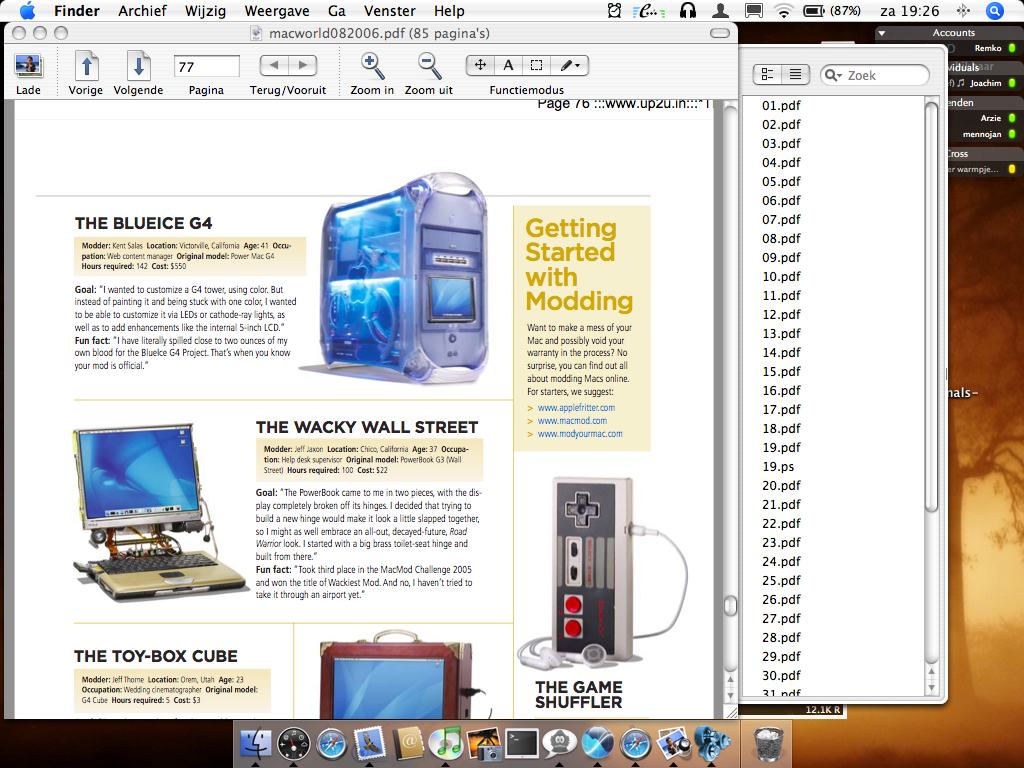The image size is (1024, 768).
Task: Open the Apple menu
Action: click(x=27, y=11)
